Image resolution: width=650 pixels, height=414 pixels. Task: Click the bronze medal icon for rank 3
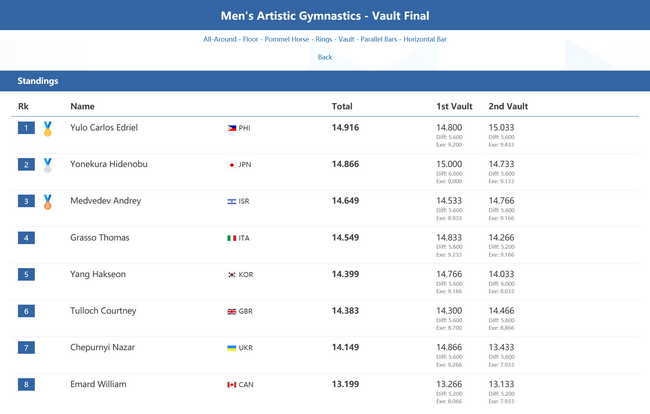point(47,202)
